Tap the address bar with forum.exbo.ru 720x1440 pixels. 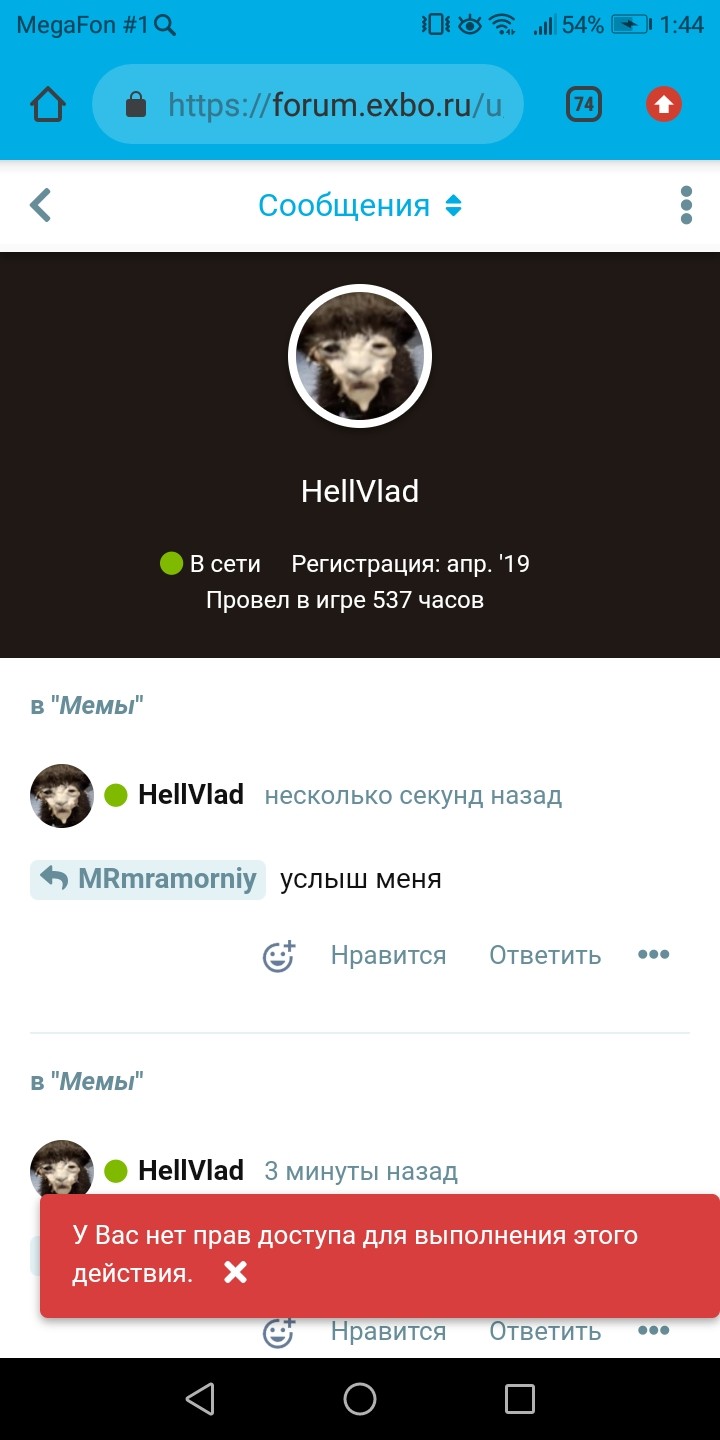pyautogui.click(x=308, y=104)
